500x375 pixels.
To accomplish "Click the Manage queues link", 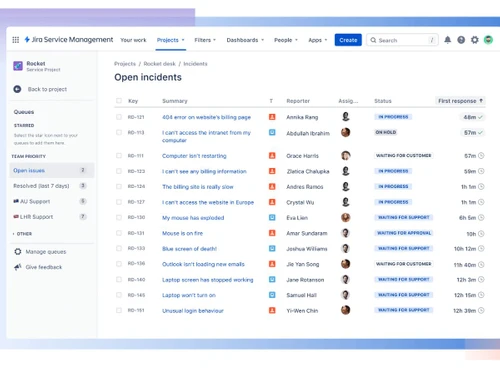I will tap(46, 252).
